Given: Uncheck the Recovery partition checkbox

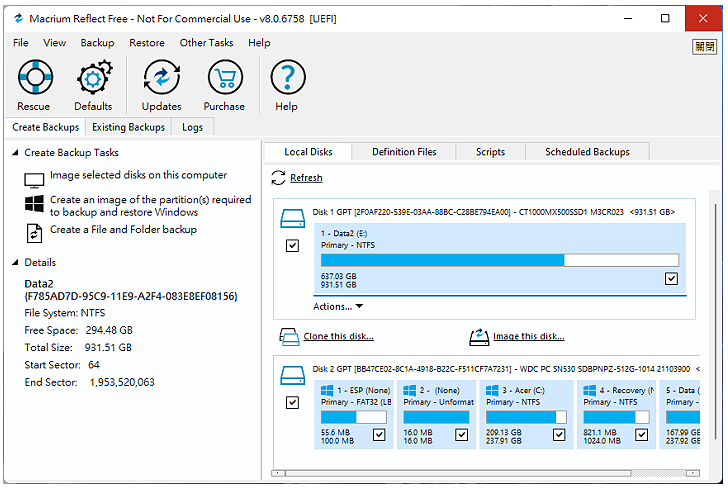Looking at the screenshot, I should [x=642, y=435].
